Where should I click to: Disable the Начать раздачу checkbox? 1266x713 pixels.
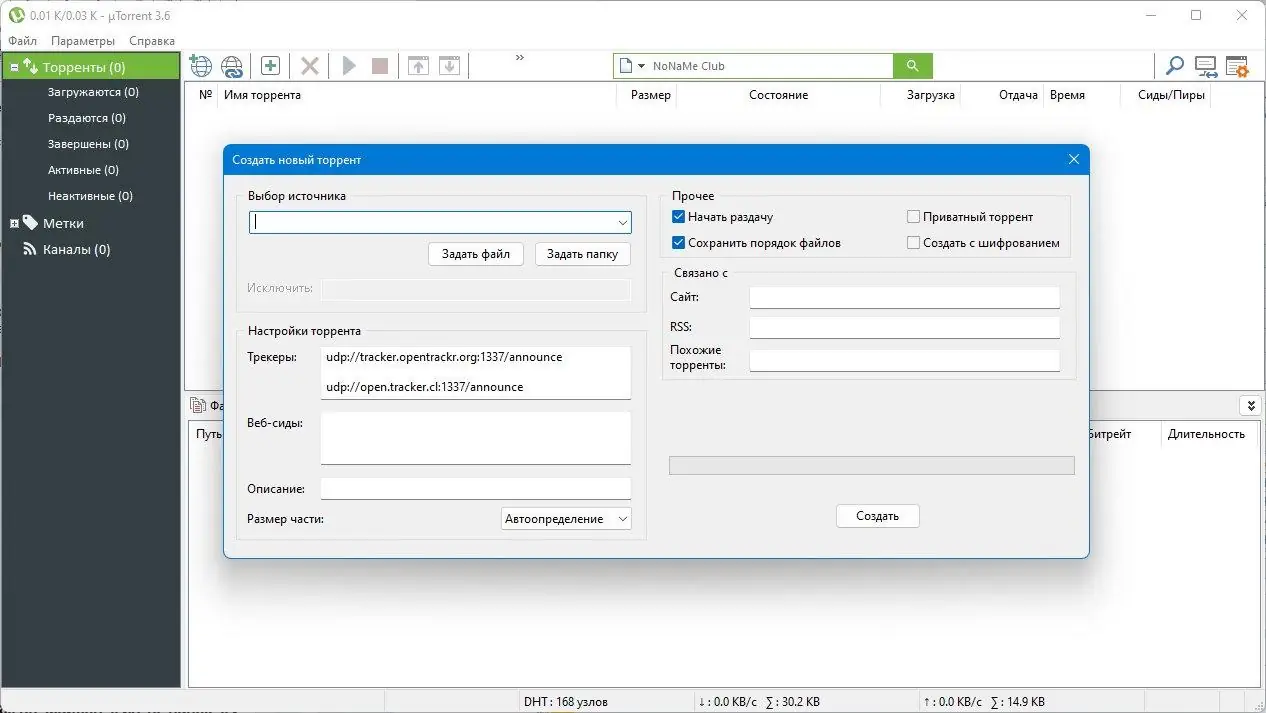pyautogui.click(x=678, y=216)
